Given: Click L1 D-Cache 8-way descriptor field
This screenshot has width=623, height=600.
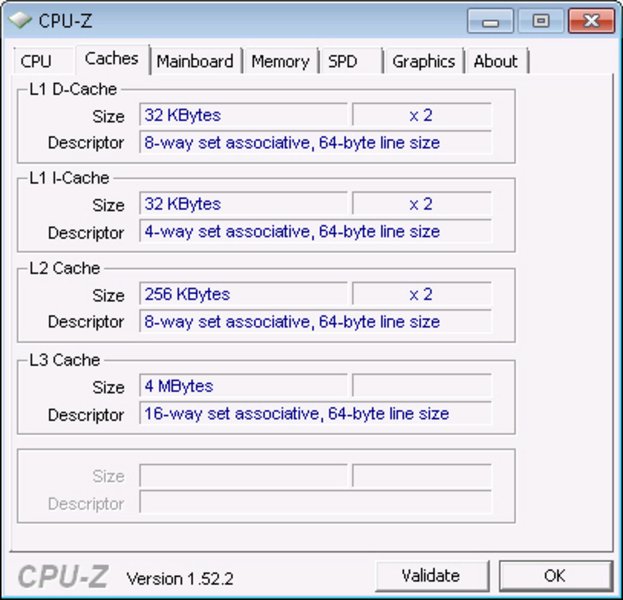Looking at the screenshot, I should 315,142.
